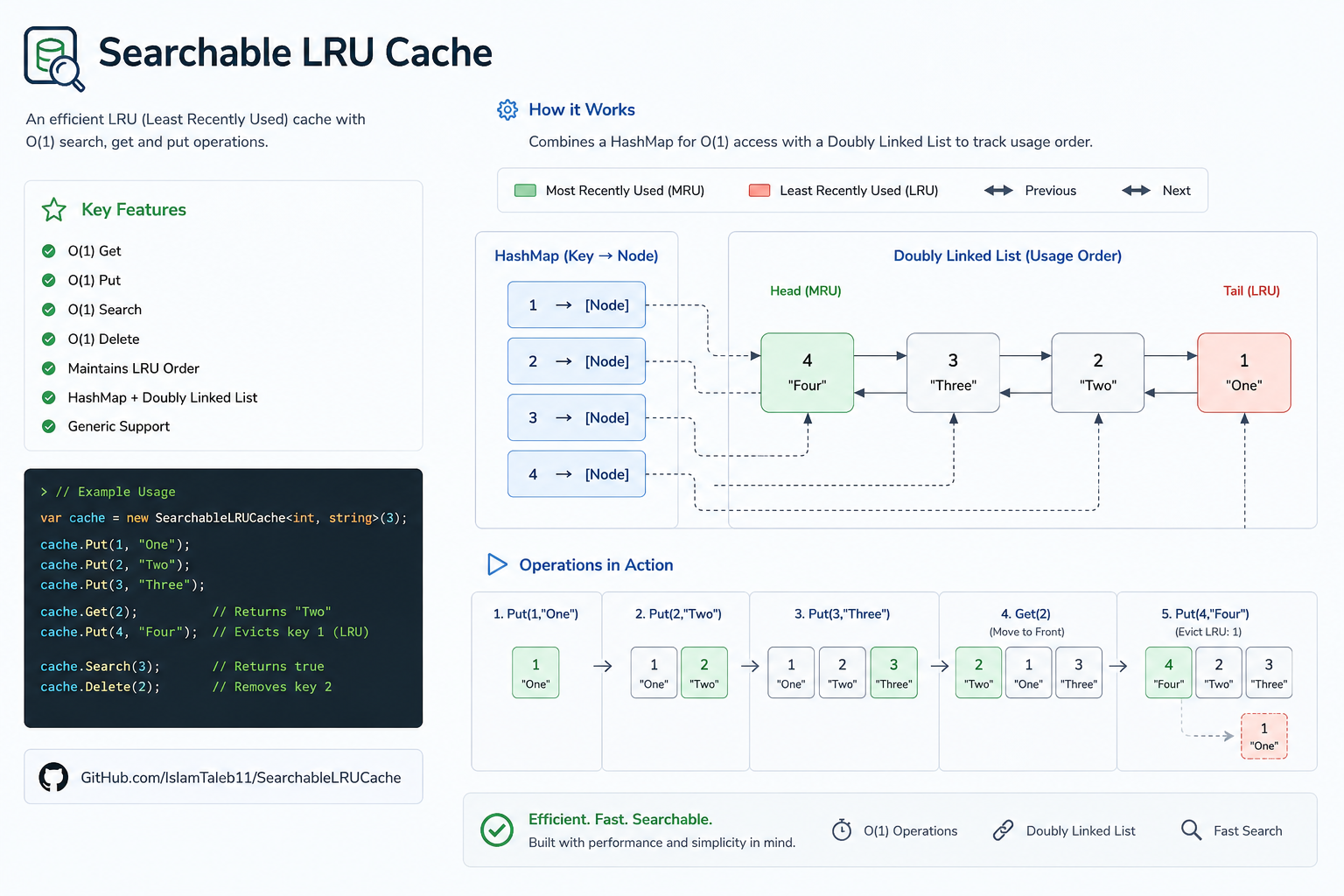1344x896 pixels.
Task: Select HashMap entry 1 → [Node]
Action: point(577,304)
